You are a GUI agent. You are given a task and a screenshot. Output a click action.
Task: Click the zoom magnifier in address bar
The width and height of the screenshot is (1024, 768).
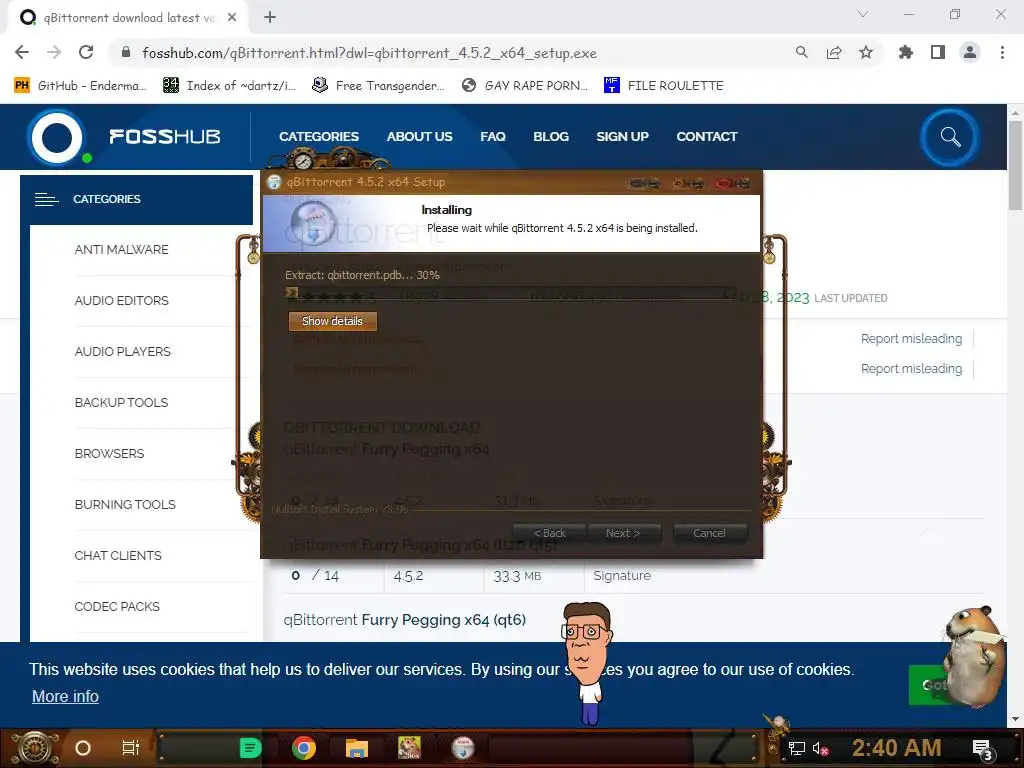coord(802,52)
